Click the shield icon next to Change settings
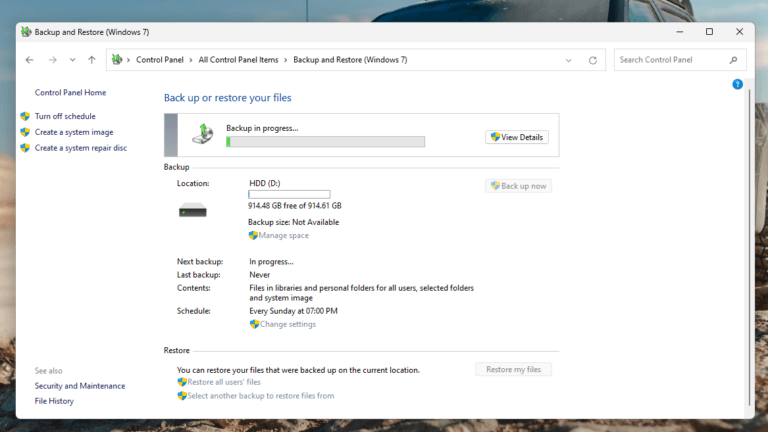The height and width of the screenshot is (432, 768). click(x=254, y=324)
